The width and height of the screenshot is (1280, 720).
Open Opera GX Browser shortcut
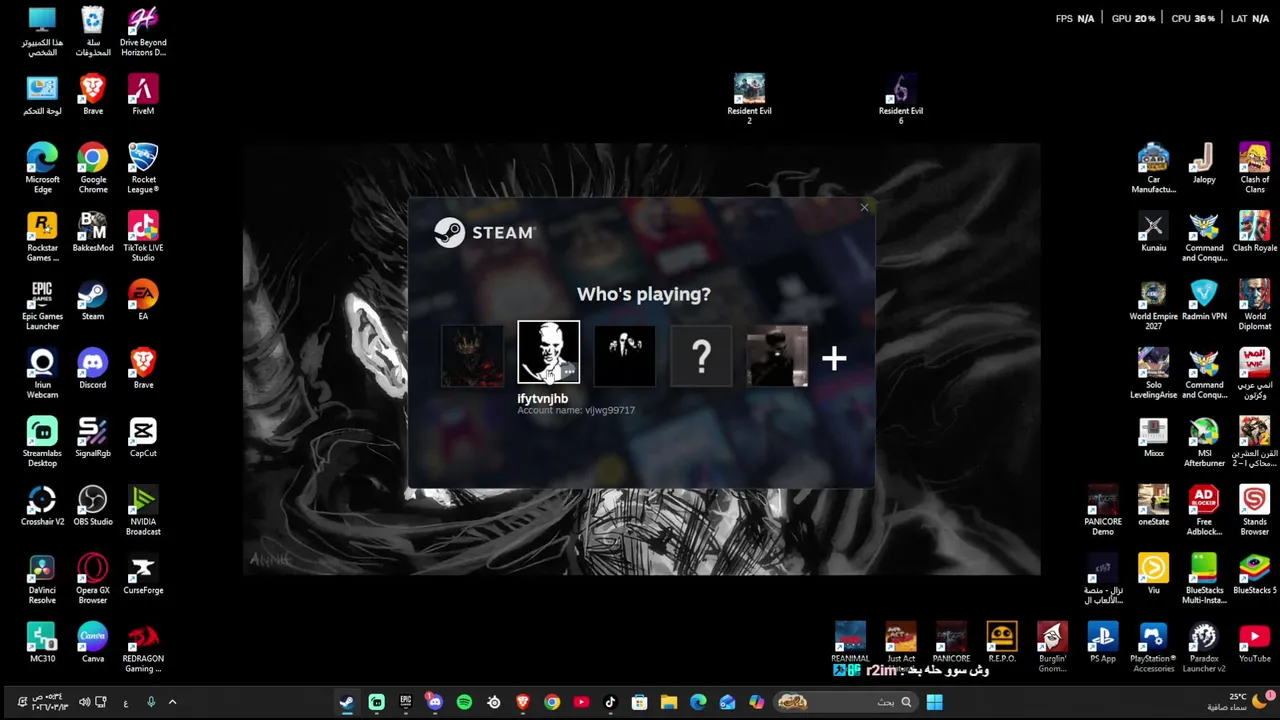93,578
